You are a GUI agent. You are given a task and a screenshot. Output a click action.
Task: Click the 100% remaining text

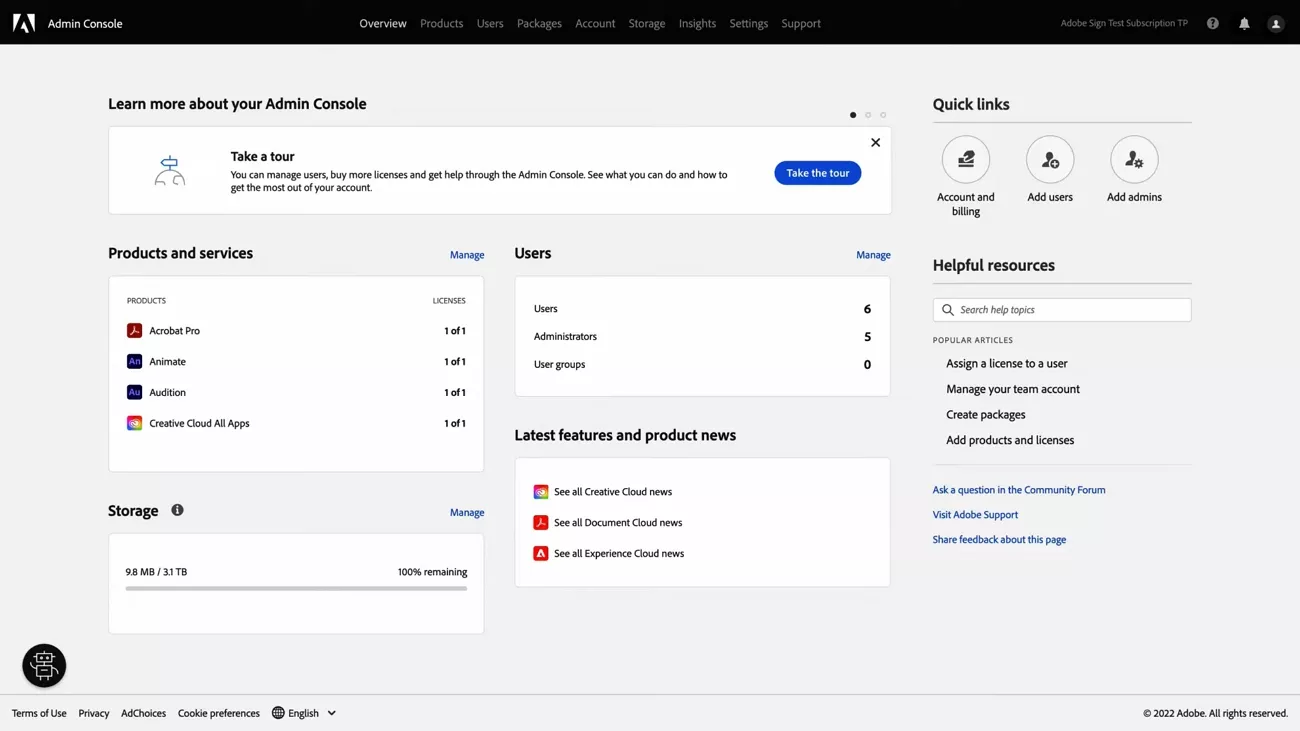(432, 572)
